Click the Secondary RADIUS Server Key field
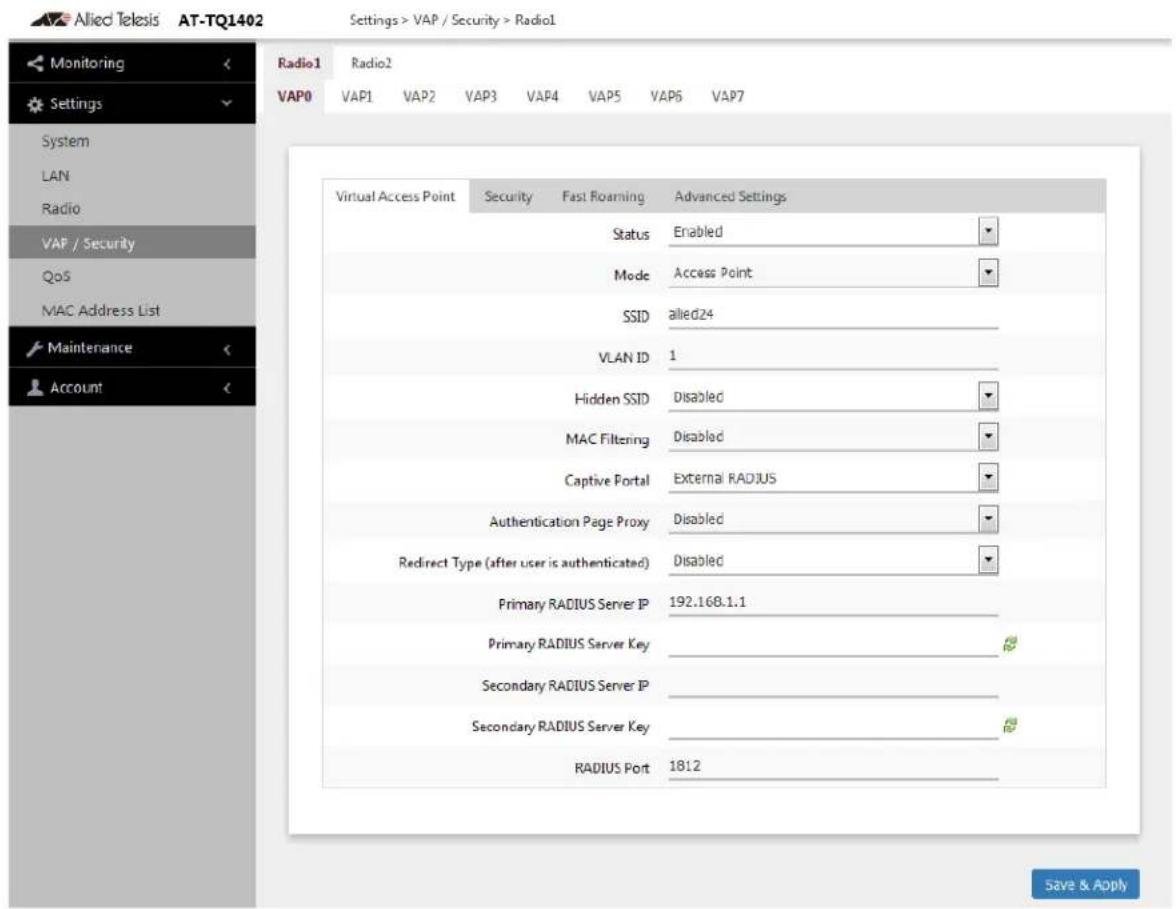1176x909 pixels. tap(832, 725)
